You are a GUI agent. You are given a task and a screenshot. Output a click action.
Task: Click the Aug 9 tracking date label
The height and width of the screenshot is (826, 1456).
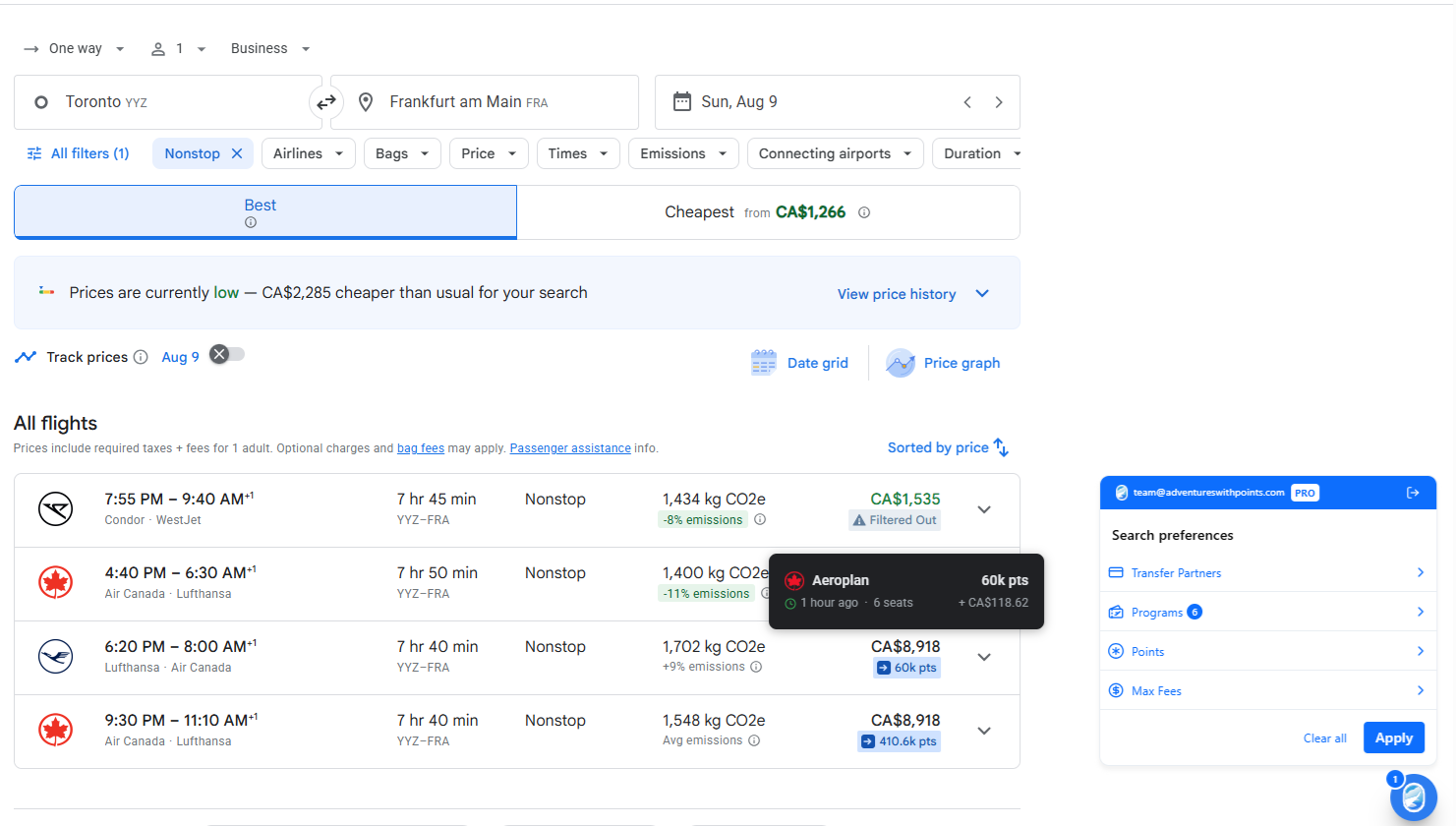(181, 357)
